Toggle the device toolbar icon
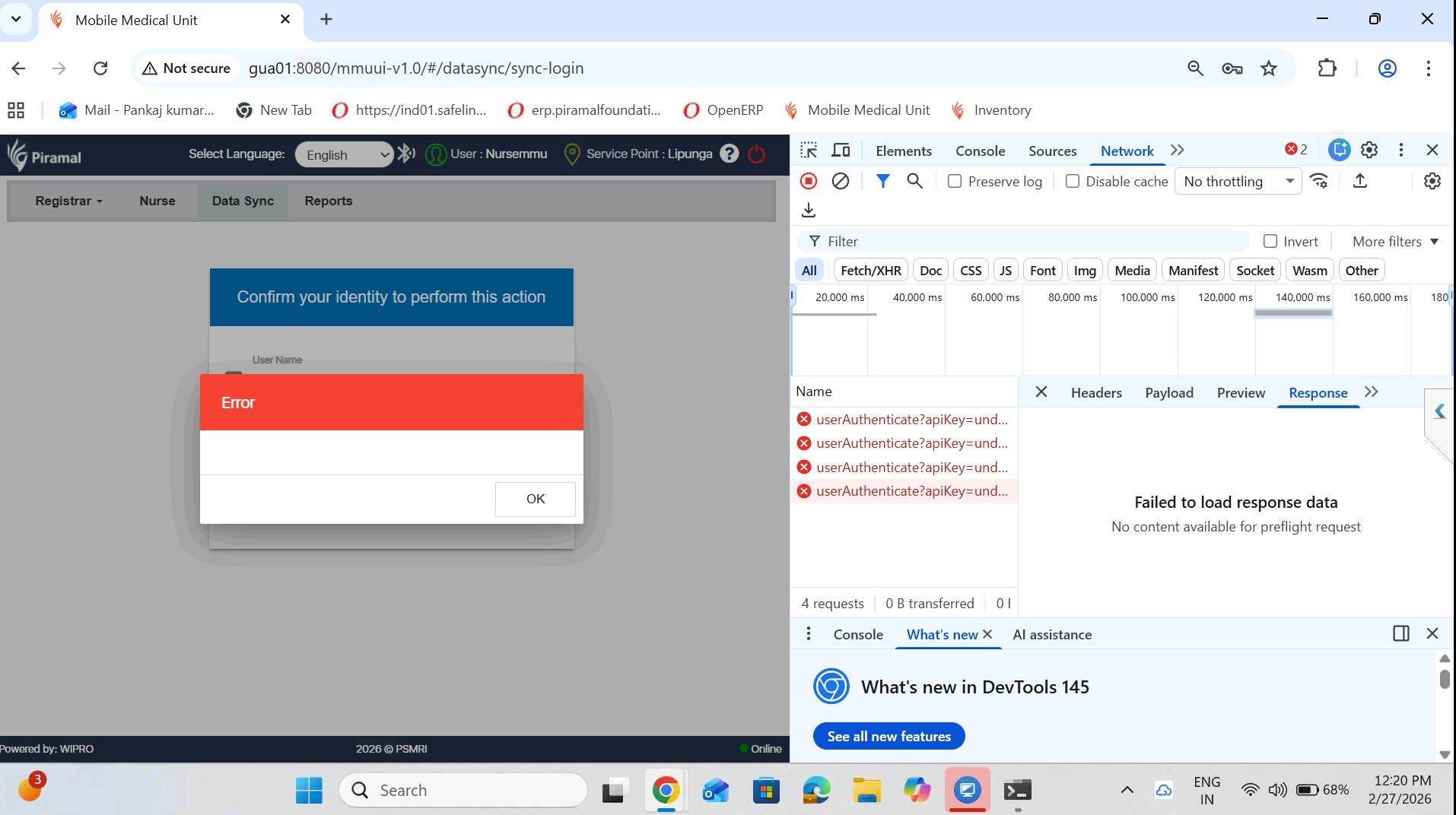 (x=841, y=151)
